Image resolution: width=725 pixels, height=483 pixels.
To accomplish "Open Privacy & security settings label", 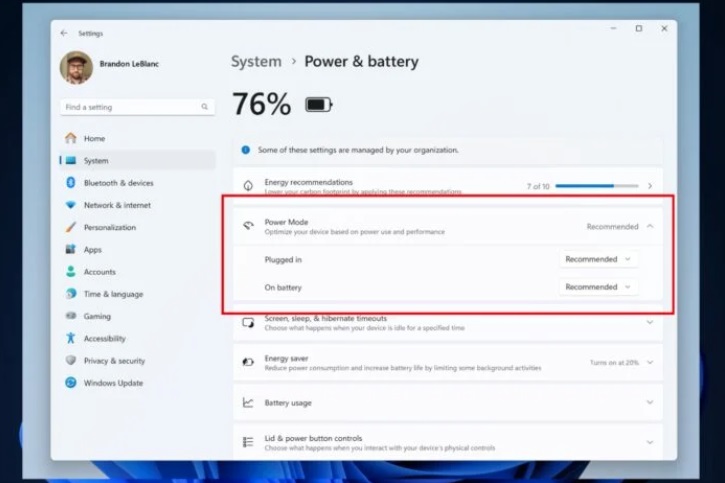I will tap(114, 361).
